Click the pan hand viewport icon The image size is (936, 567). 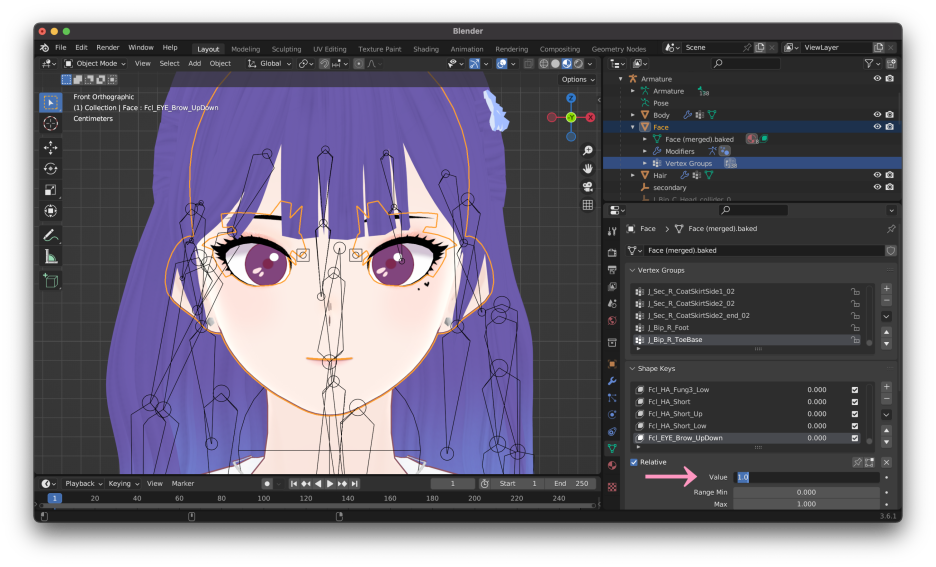(588, 168)
